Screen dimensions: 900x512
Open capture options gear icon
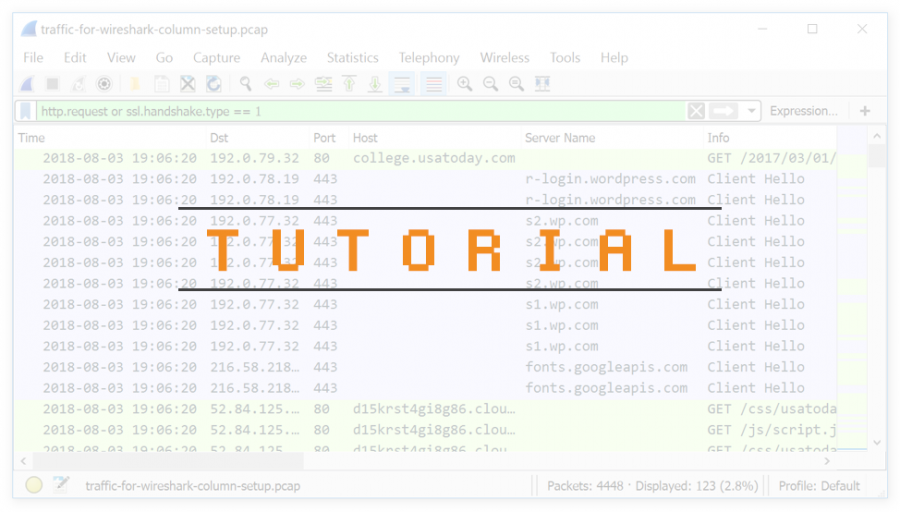[x=104, y=84]
